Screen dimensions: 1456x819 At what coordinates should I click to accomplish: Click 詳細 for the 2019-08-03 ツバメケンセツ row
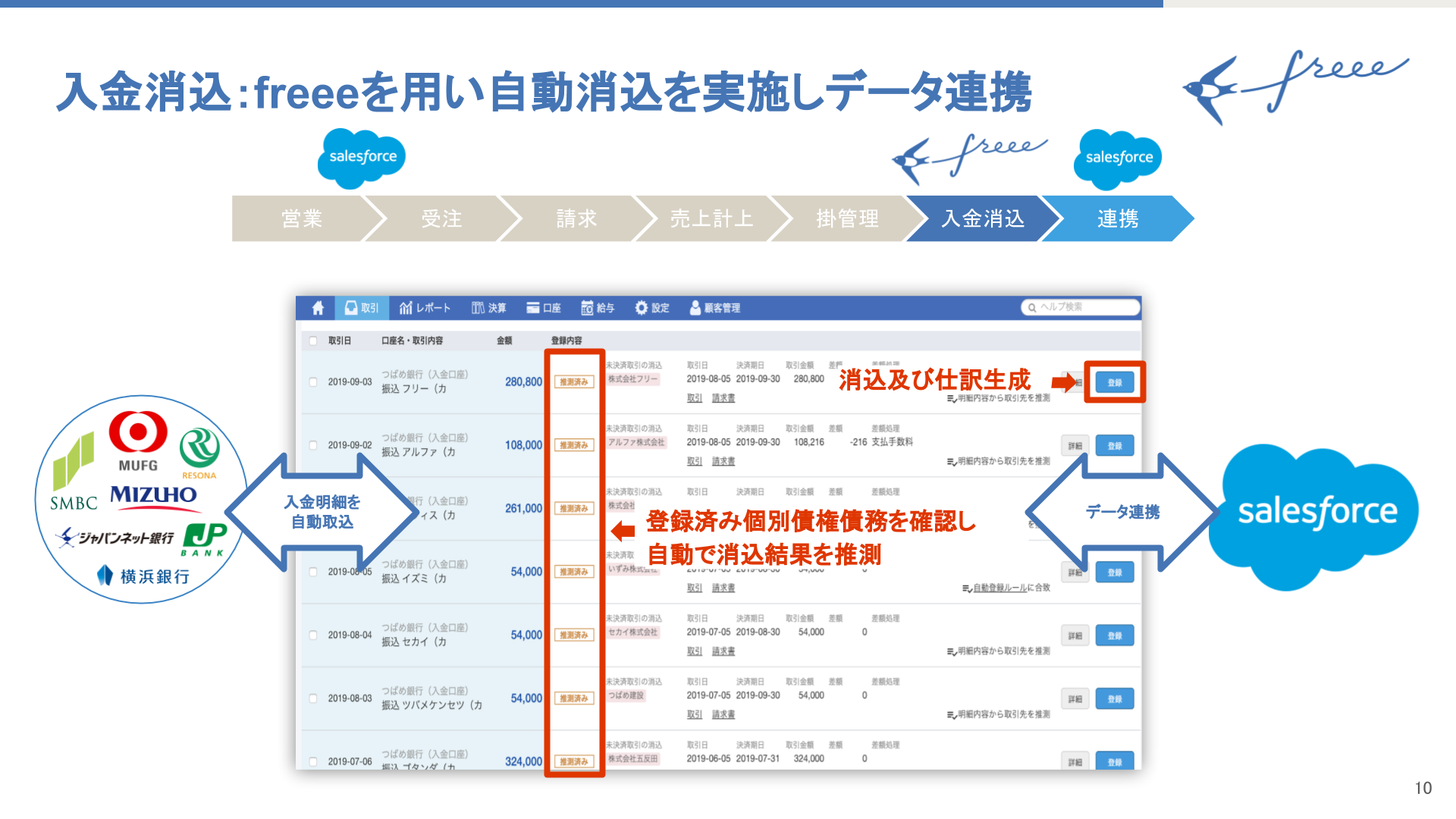(1075, 698)
